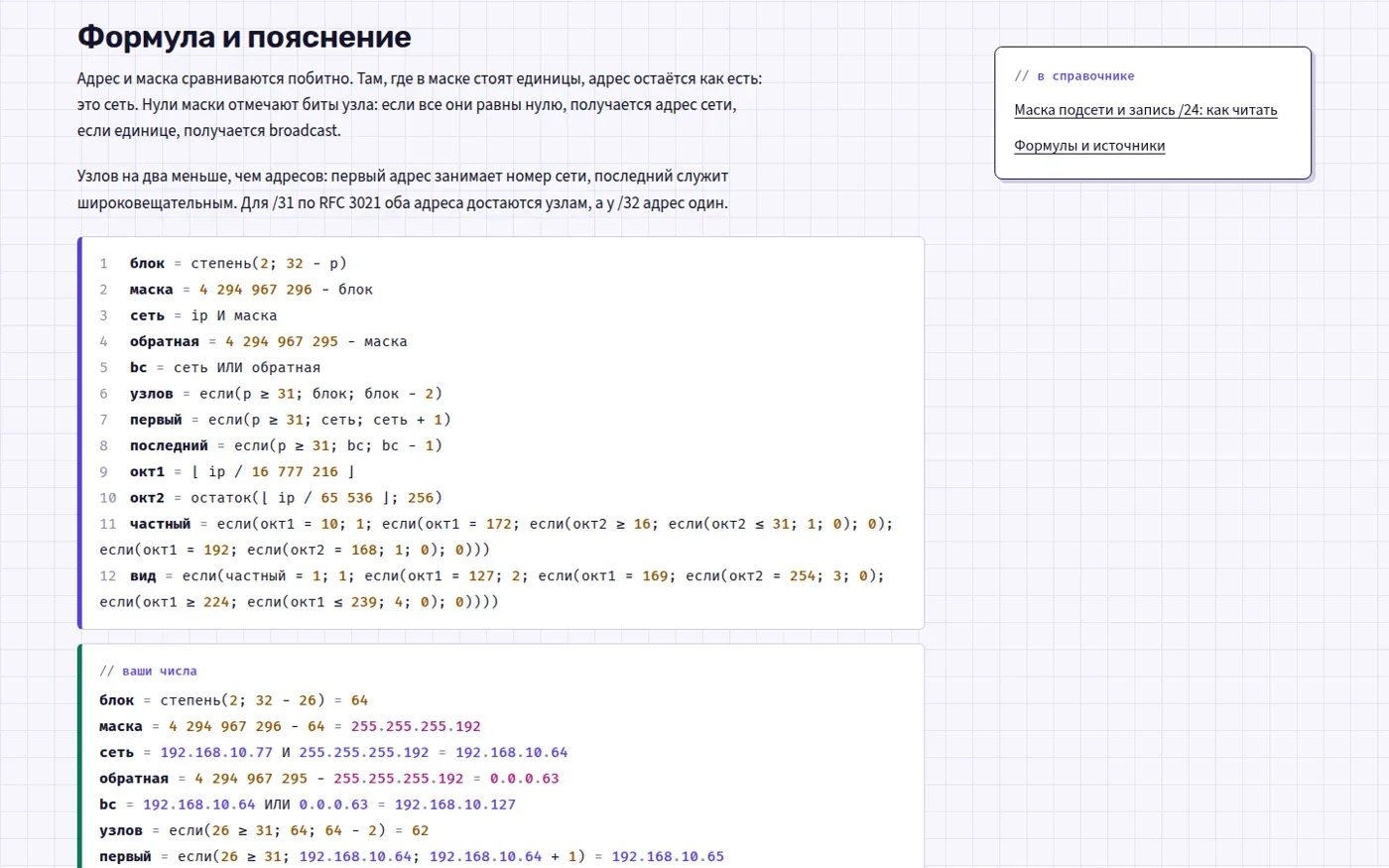The image size is (1389, 868).
Task: Open link 'Маска подсети и запись /24: как читать'
Action: point(1146,110)
